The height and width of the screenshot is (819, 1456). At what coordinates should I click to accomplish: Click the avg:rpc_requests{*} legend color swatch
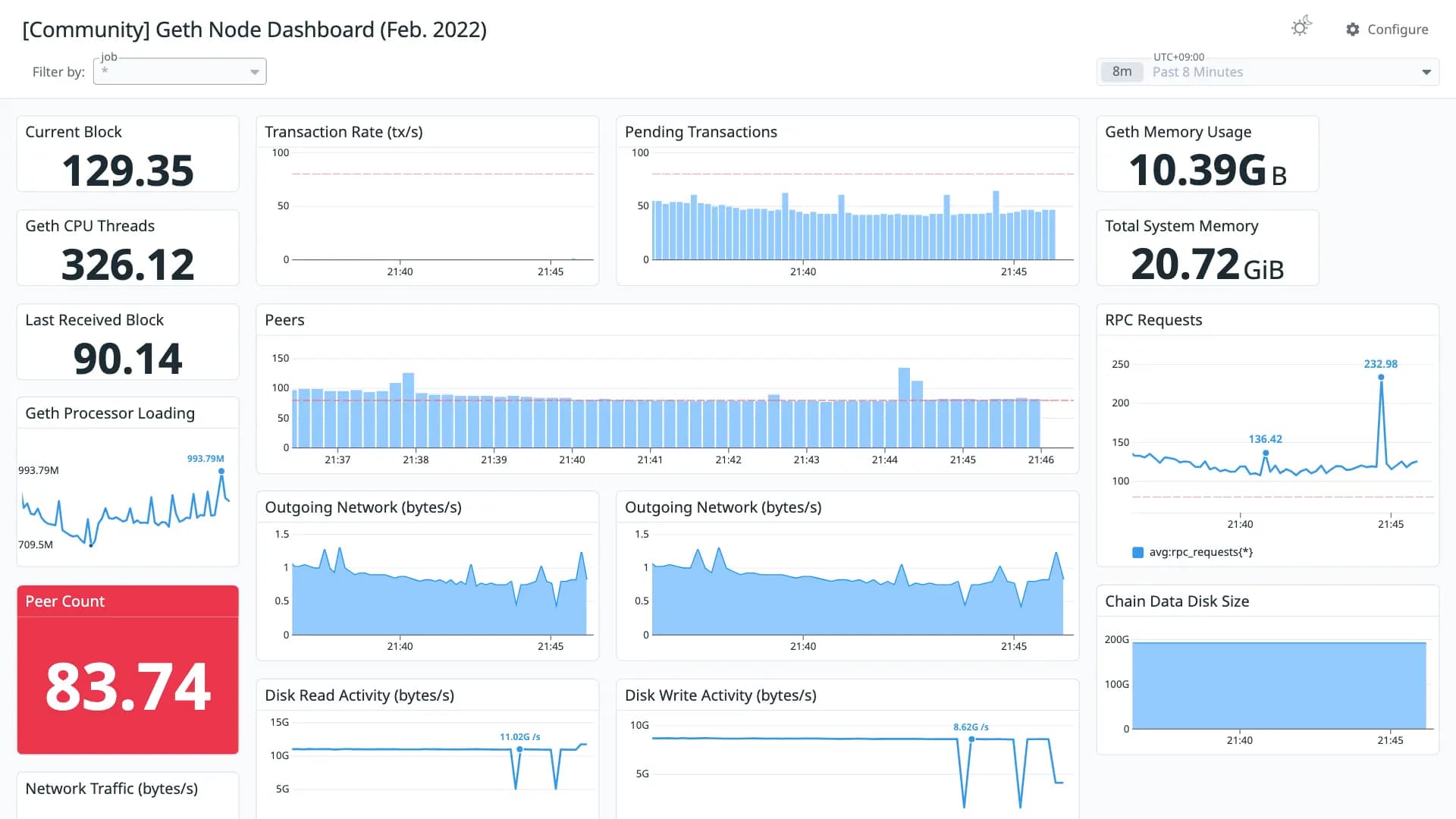tap(1137, 552)
